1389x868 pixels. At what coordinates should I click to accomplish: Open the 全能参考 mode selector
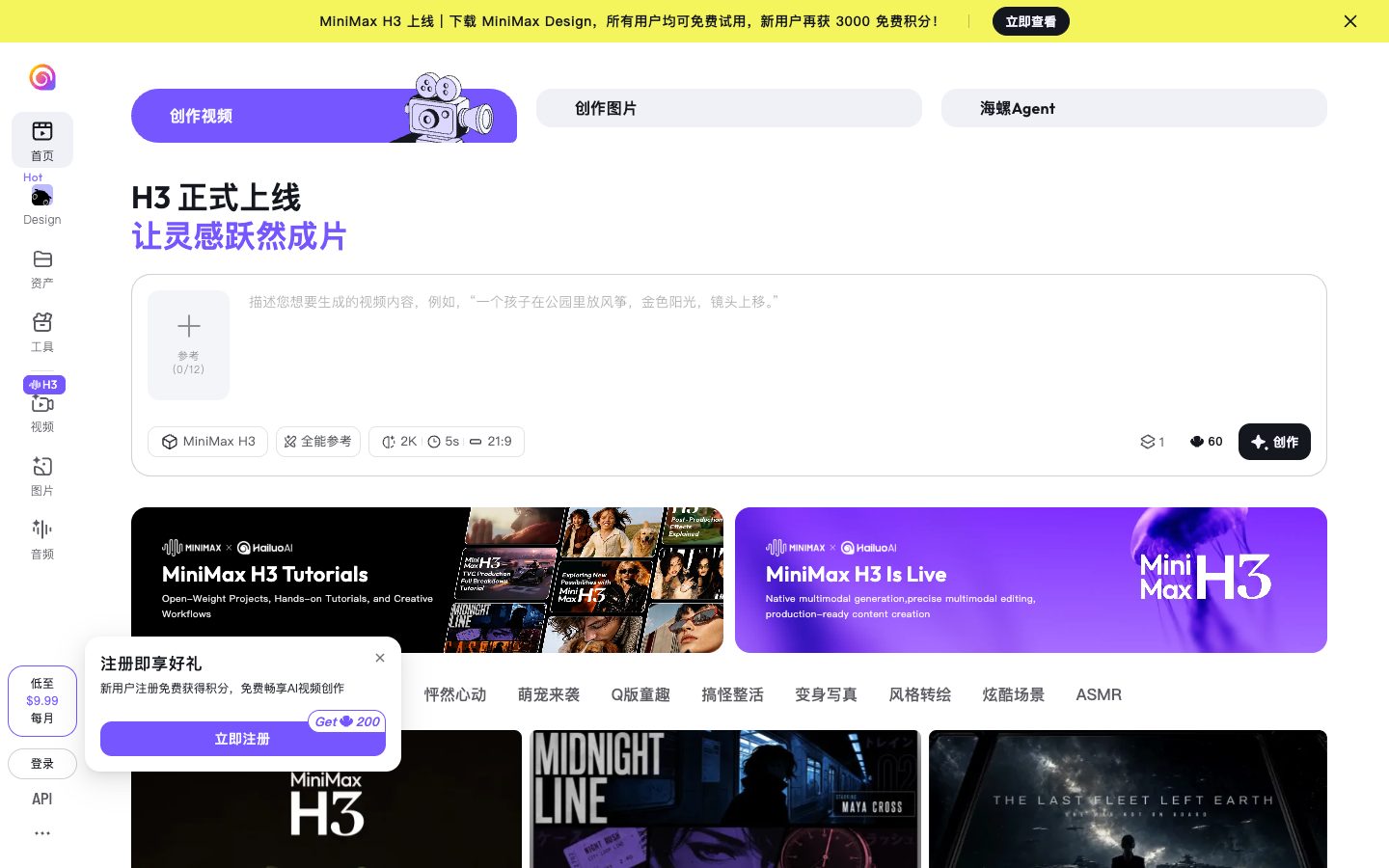tap(318, 442)
